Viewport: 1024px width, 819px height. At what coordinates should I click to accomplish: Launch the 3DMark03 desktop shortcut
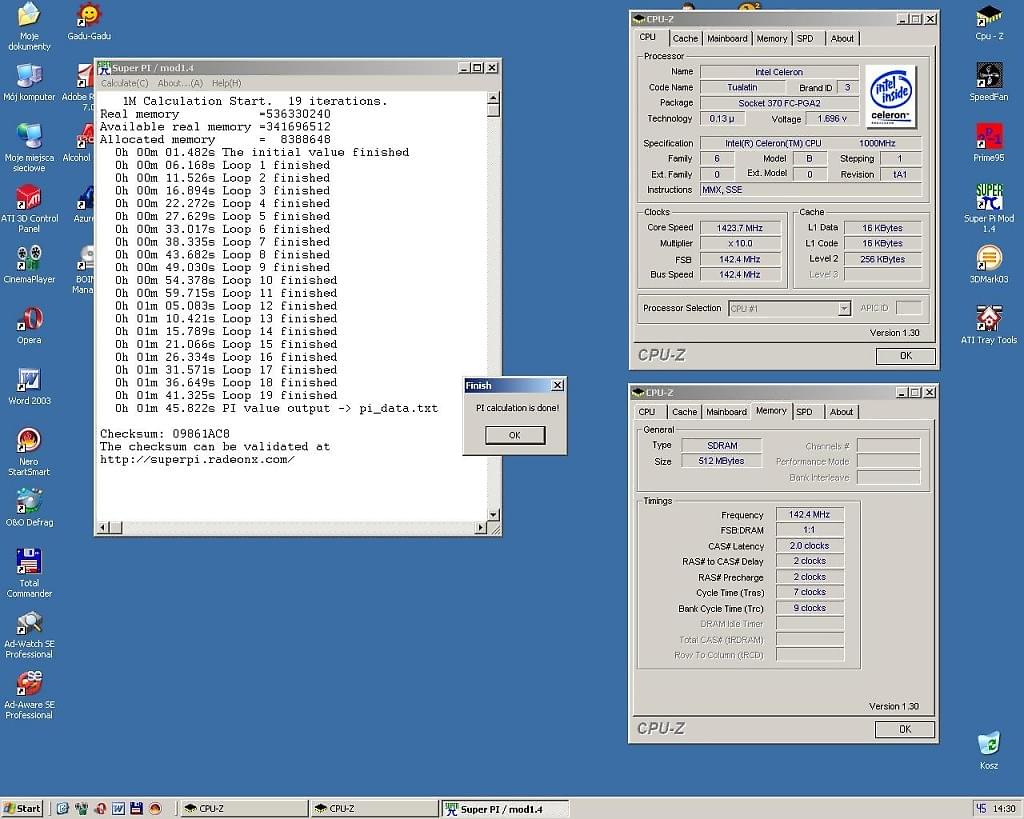(989, 265)
